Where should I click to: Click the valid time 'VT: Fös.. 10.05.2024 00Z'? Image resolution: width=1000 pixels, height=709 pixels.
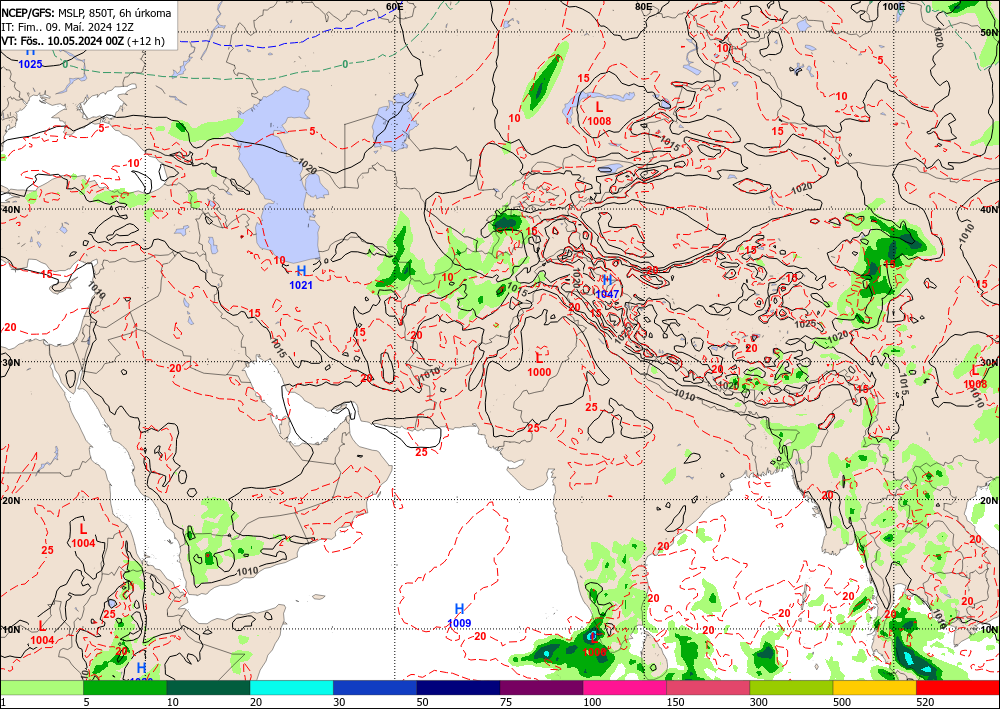[62, 41]
